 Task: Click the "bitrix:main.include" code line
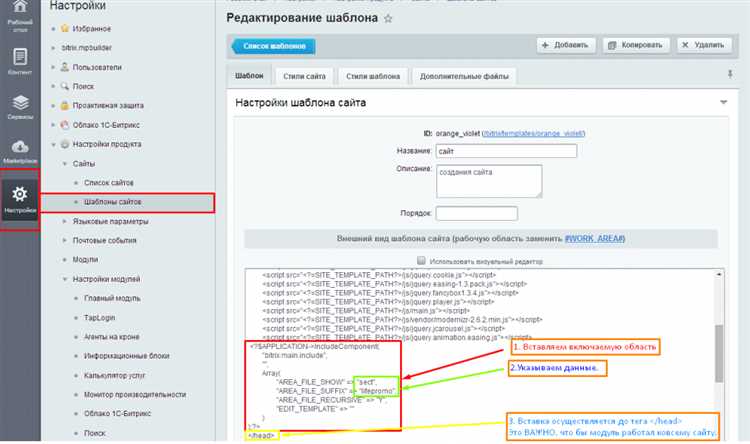(294, 355)
